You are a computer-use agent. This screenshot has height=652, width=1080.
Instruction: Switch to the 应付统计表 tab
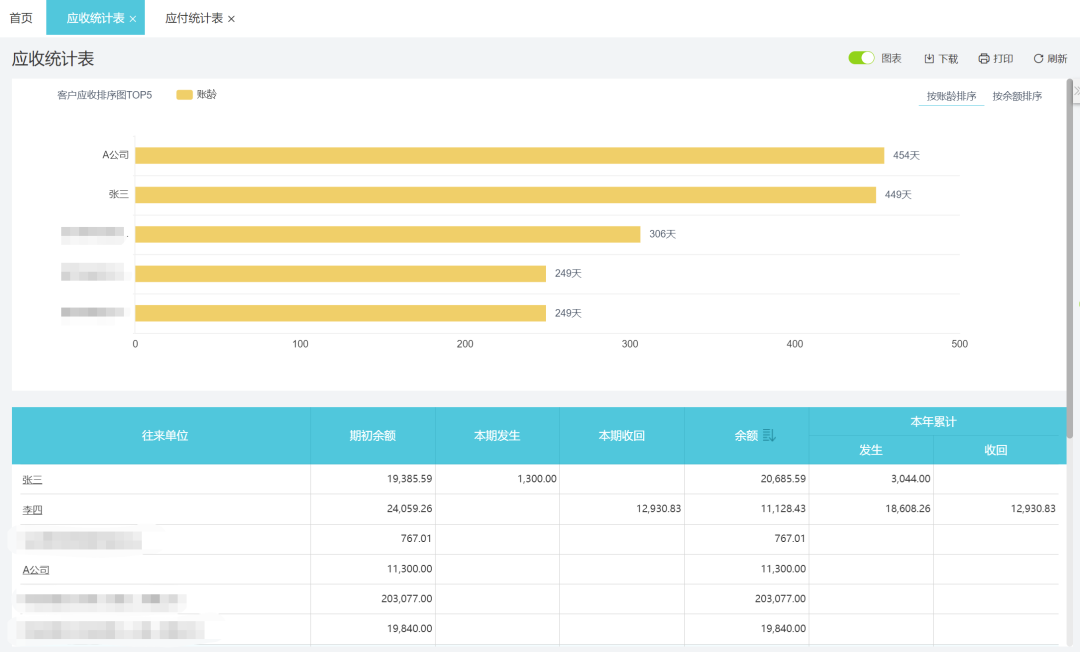coord(194,19)
